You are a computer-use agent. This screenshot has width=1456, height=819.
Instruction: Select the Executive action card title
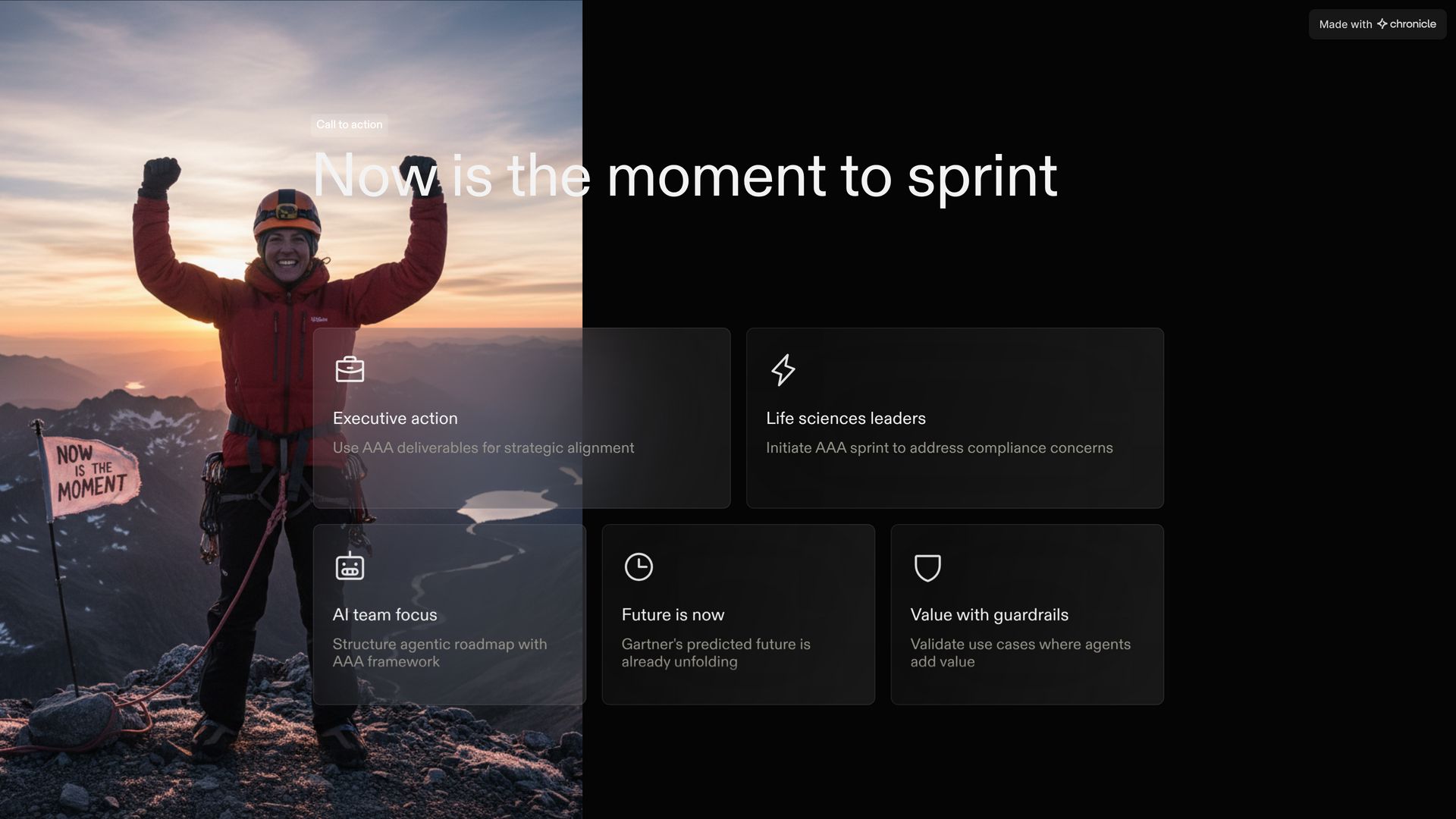[395, 419]
